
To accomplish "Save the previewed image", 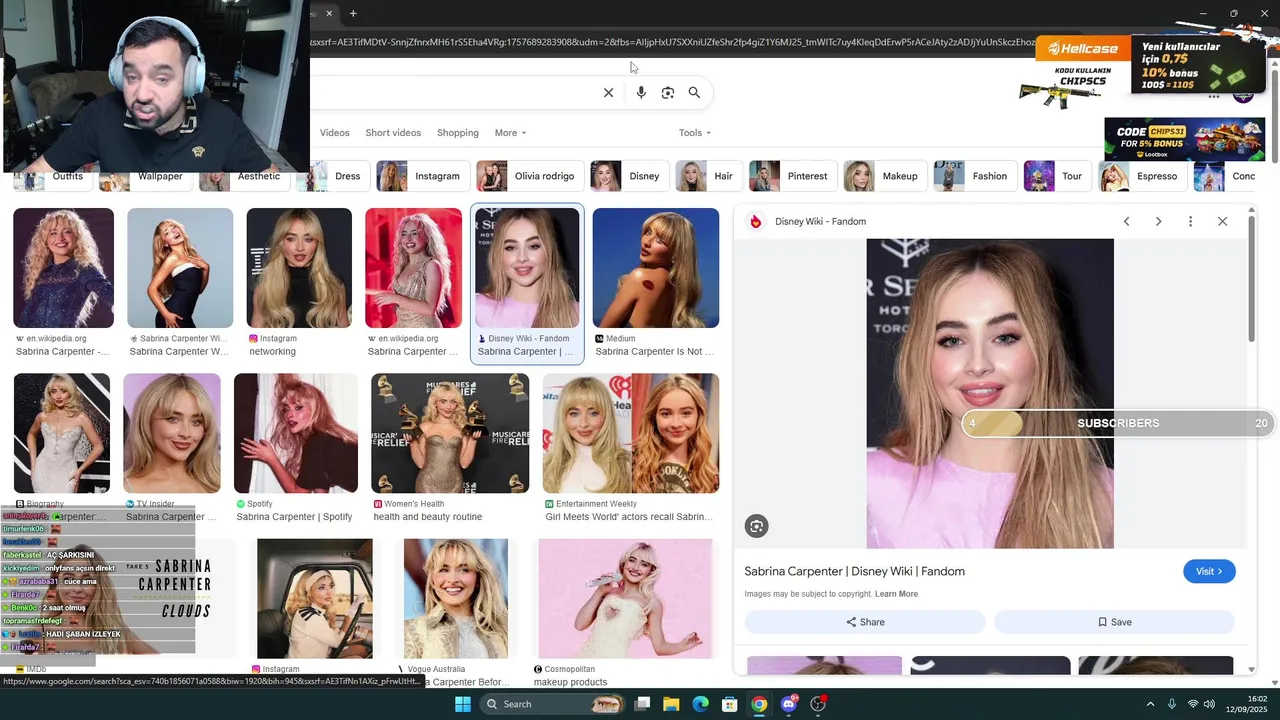I will 1114,622.
